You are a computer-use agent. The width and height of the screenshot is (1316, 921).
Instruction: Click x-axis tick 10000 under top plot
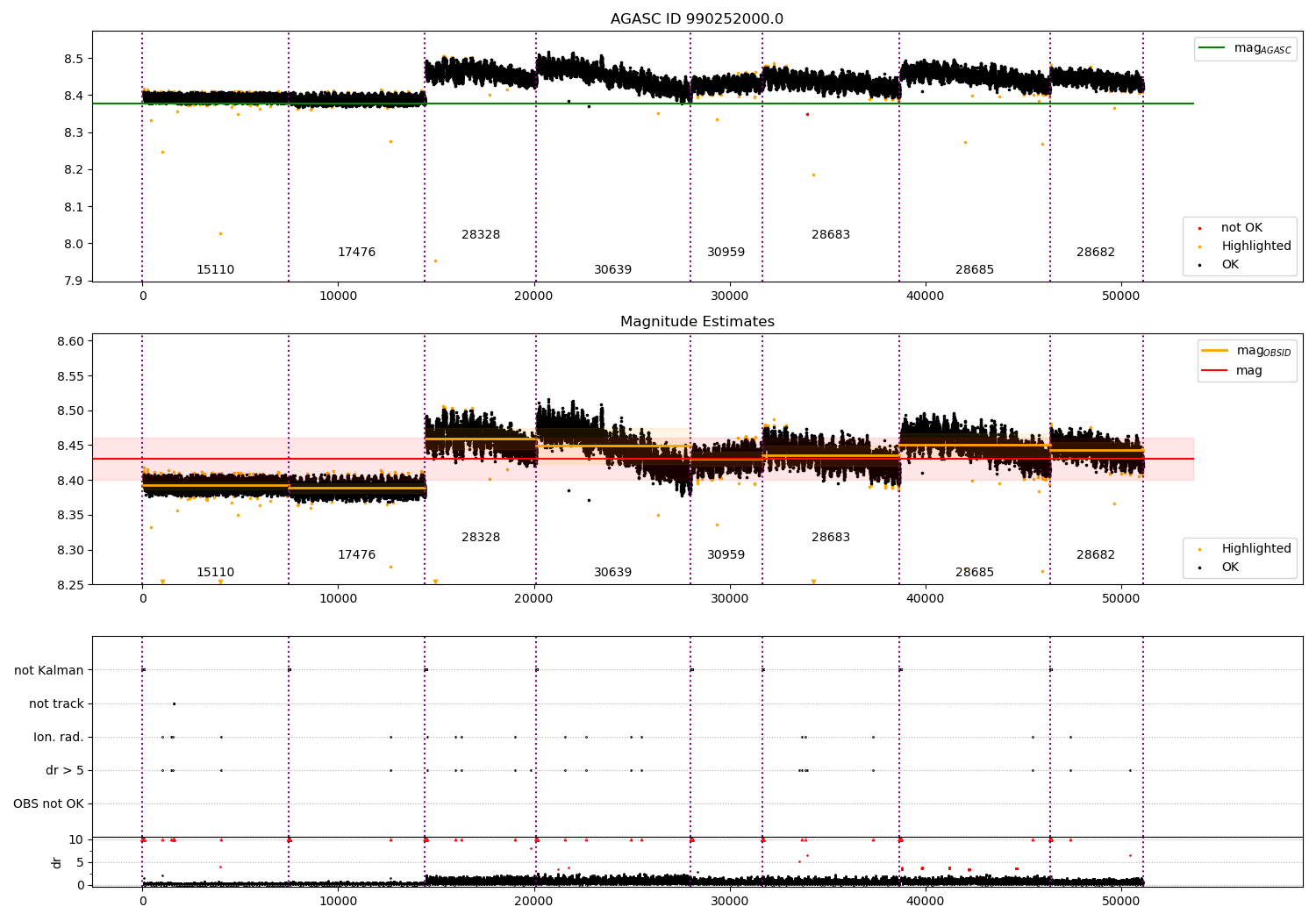(338, 296)
